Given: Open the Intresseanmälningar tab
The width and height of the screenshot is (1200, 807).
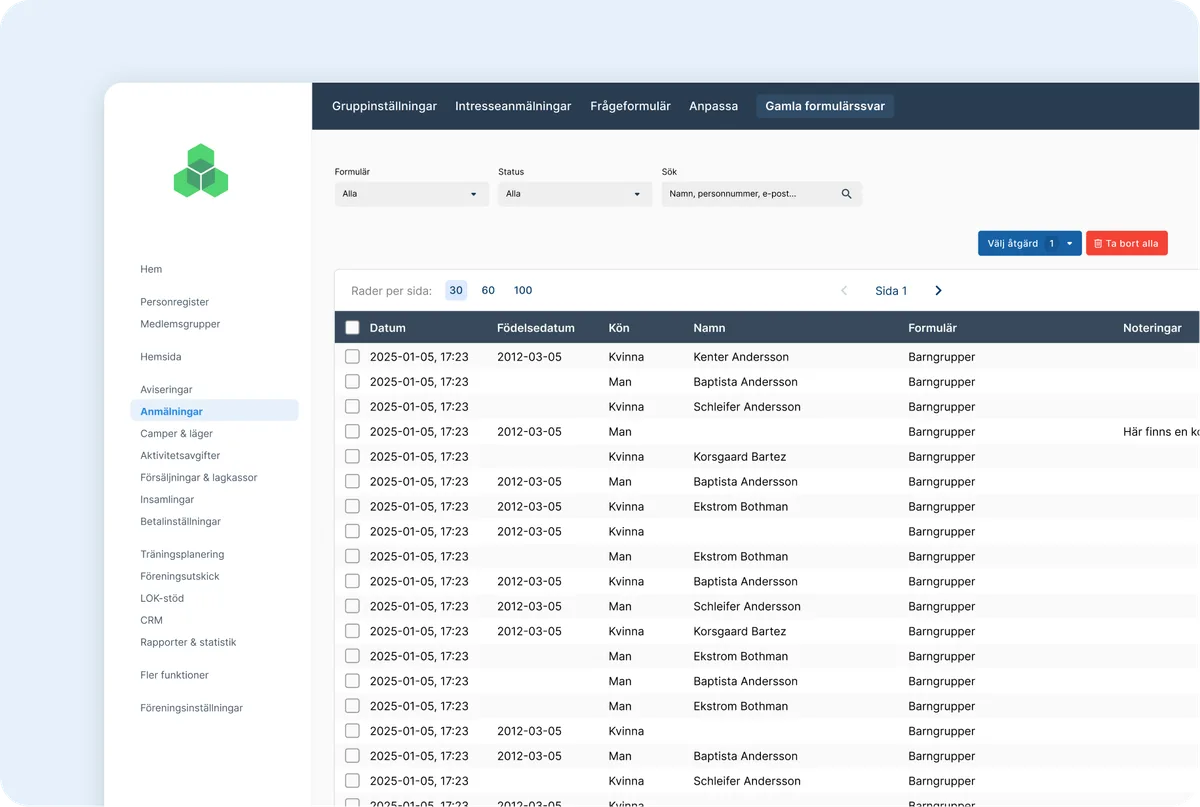Looking at the screenshot, I should pos(513,106).
